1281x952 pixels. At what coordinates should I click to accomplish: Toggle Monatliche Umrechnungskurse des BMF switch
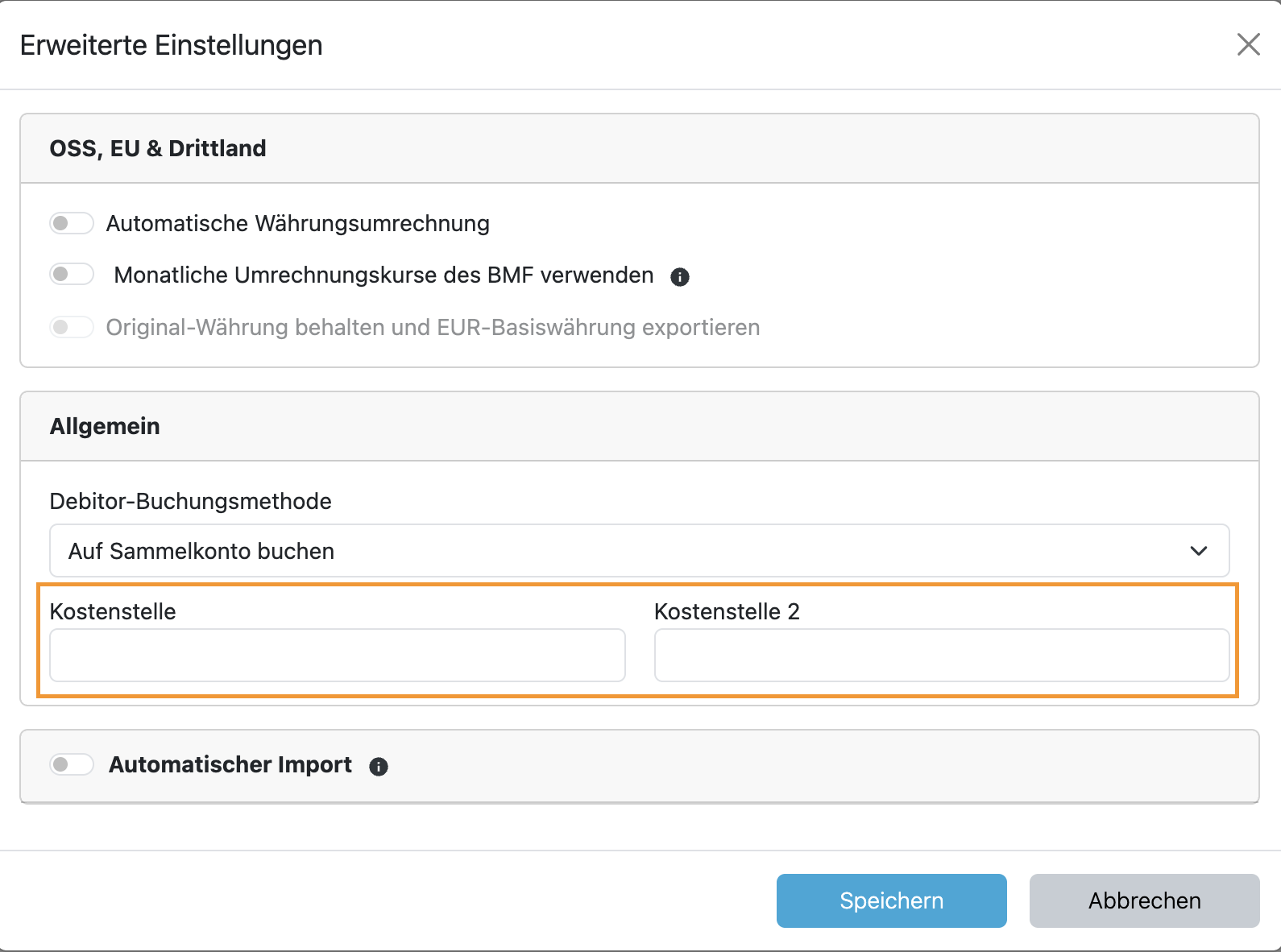72,275
